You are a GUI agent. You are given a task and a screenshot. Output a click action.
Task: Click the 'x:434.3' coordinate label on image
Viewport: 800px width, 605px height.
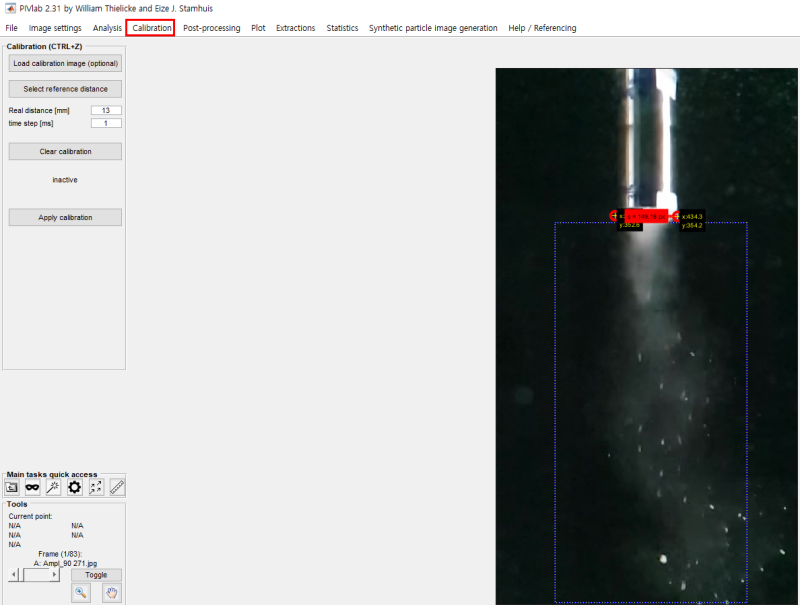pos(692,217)
